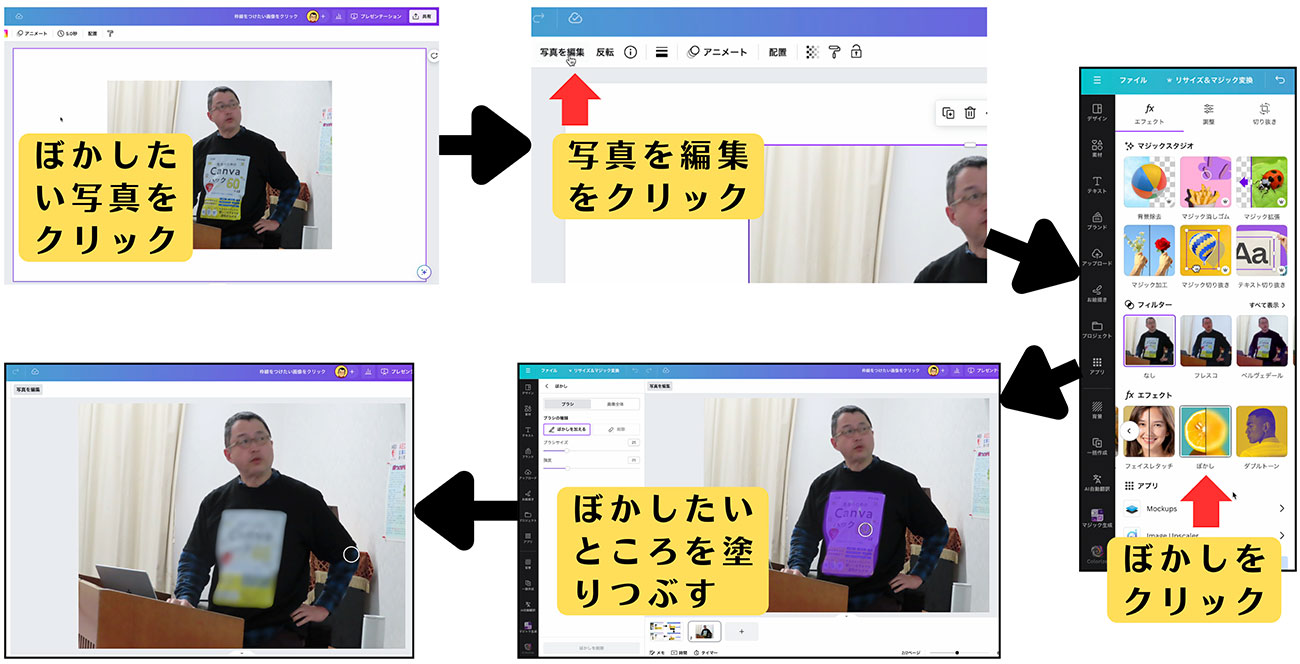Apply the フレスコ filter

click(1205, 341)
